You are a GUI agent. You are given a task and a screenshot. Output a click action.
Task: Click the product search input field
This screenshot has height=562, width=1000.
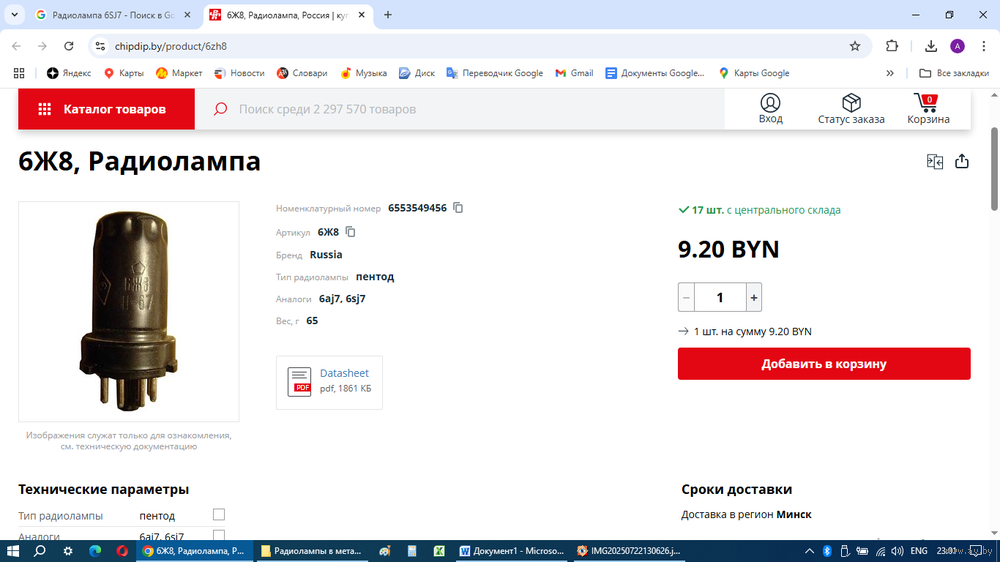[470, 109]
